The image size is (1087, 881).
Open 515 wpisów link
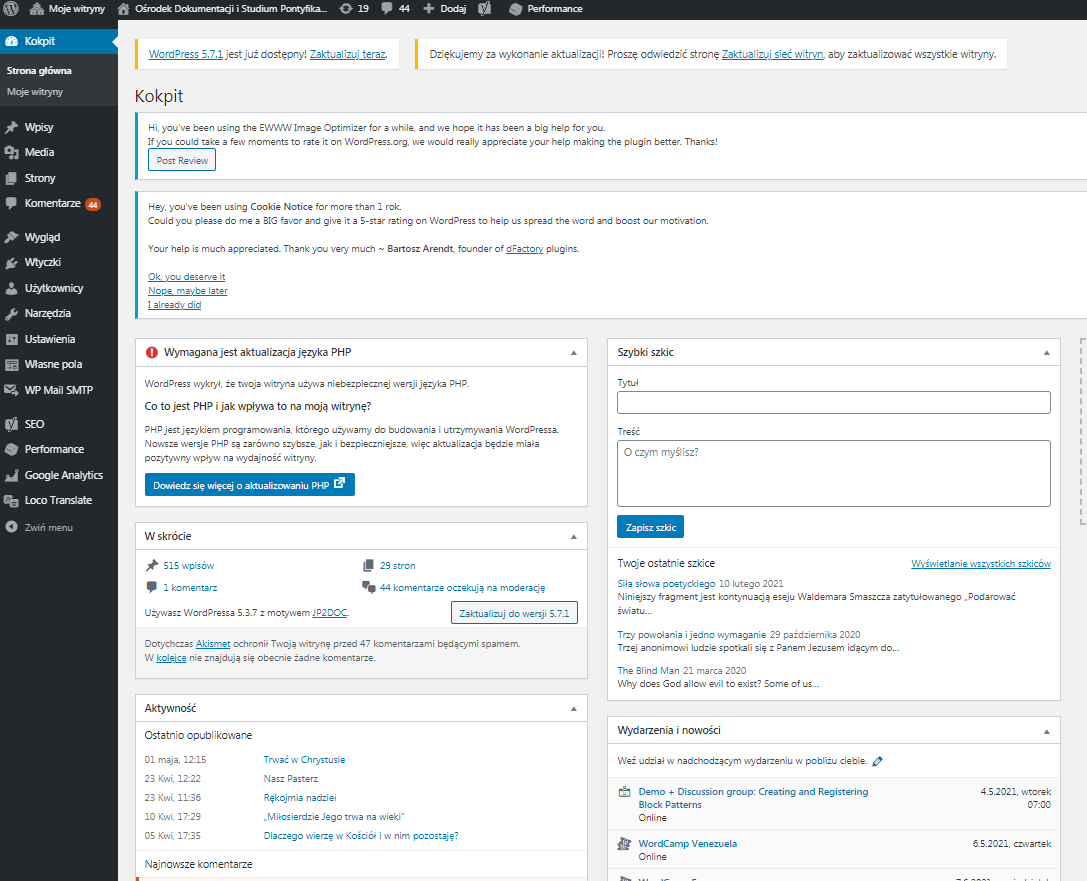(189, 566)
